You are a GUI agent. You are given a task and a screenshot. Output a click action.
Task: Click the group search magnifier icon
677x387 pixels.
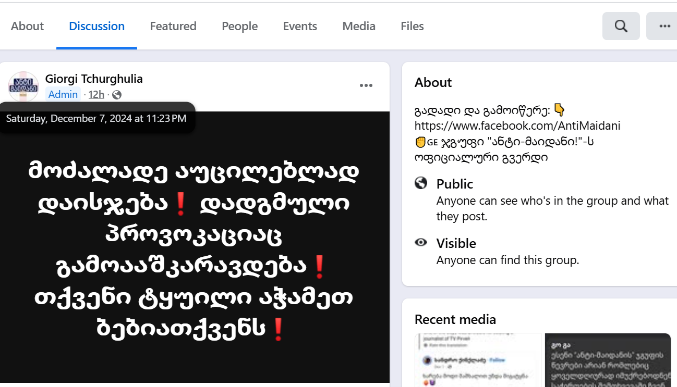621,26
